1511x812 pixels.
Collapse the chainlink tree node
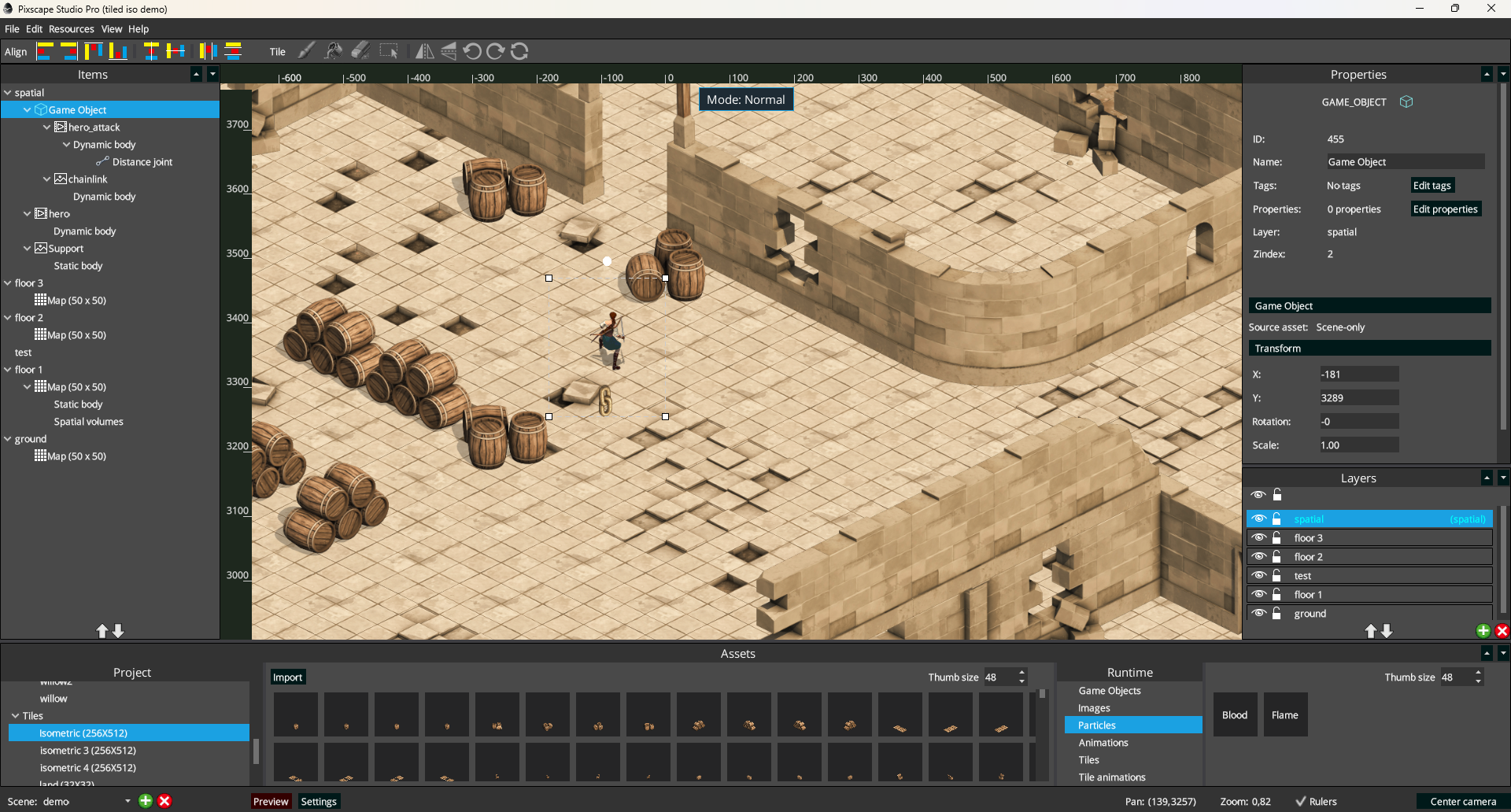[x=47, y=179]
